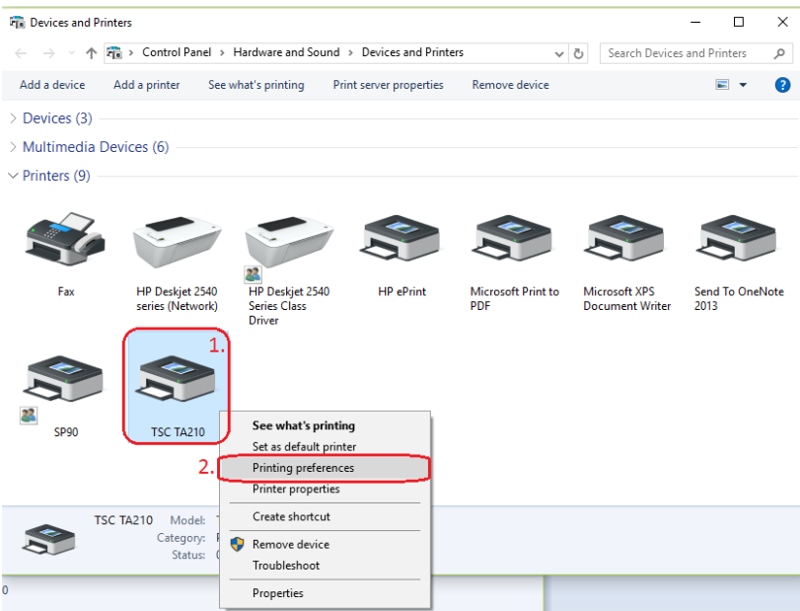Click Add a printer in toolbar
This screenshot has width=800, height=611.
146,85
